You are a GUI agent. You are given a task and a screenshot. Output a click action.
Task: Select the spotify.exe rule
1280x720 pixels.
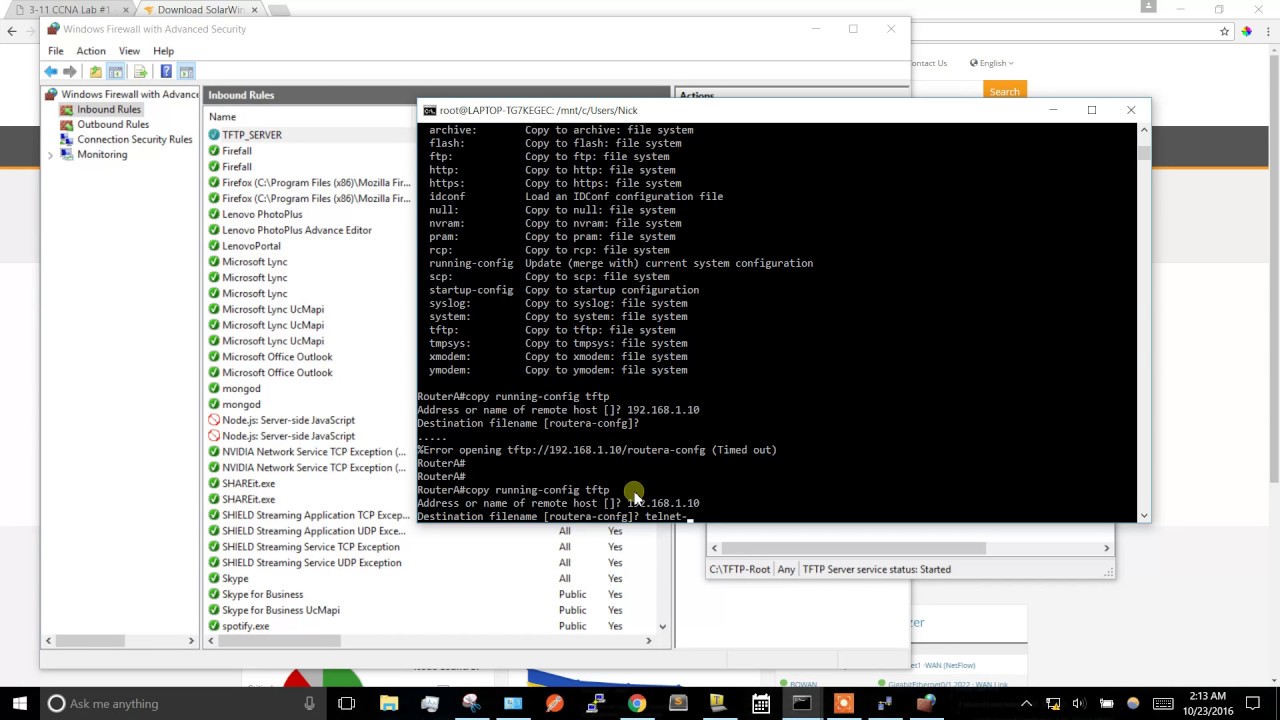tap(245, 626)
